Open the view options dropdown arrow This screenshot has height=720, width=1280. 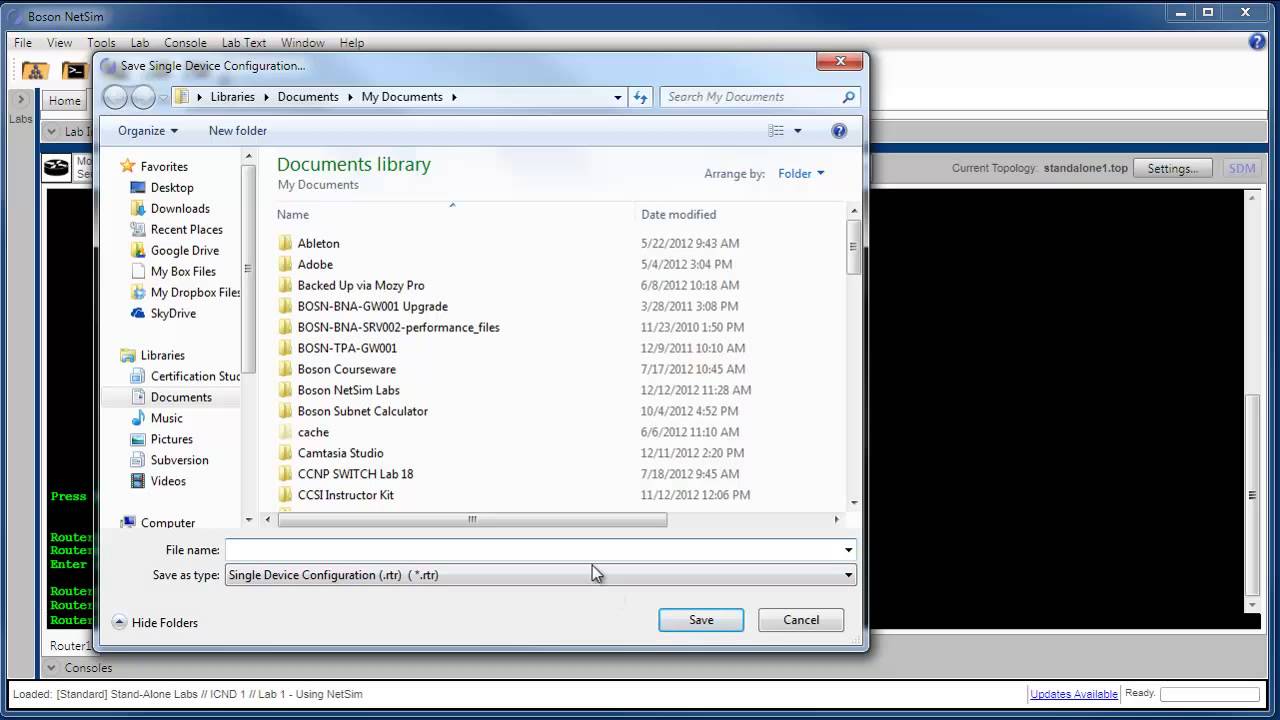797,130
